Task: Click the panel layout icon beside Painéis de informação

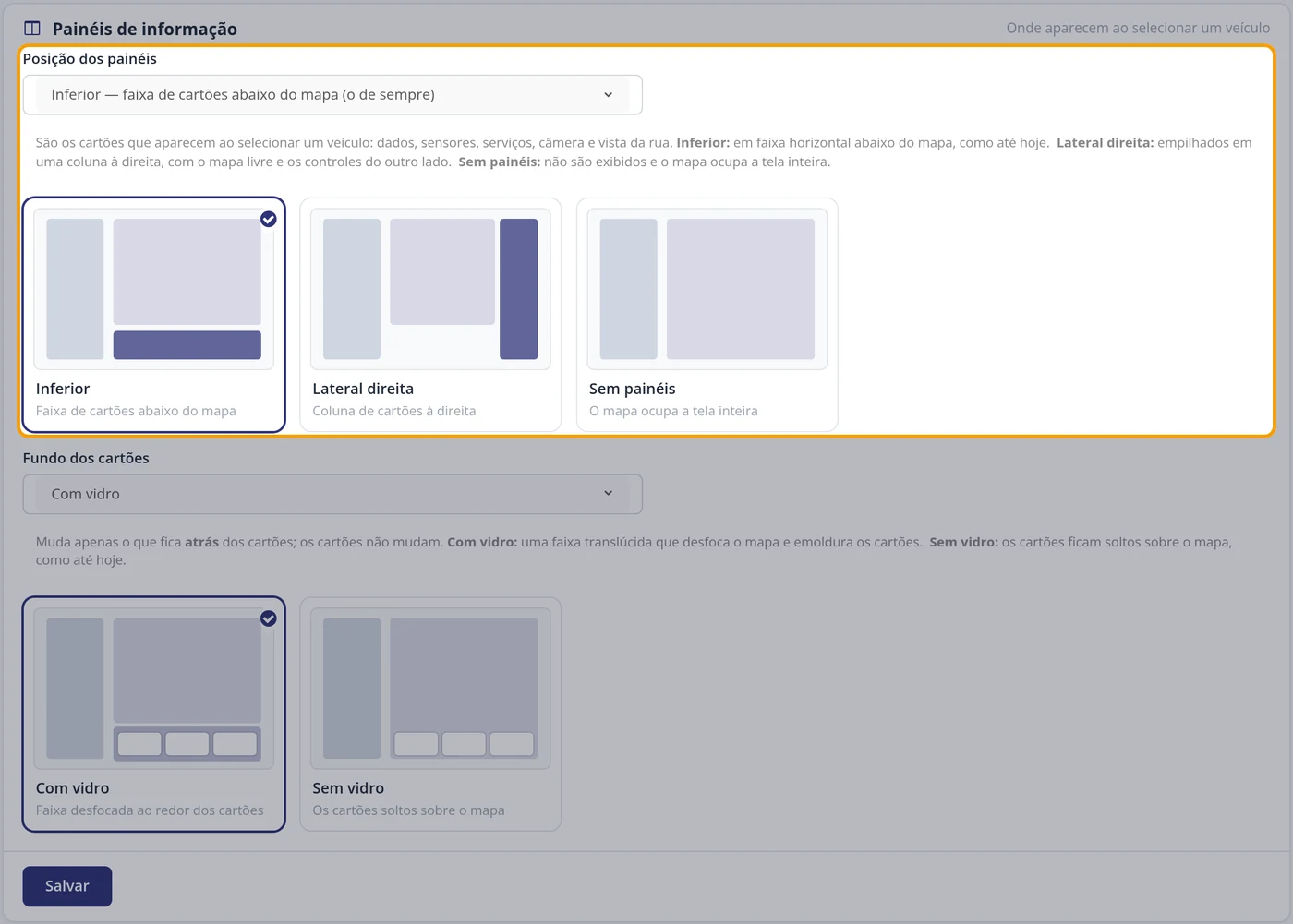Action: pyautogui.click(x=32, y=29)
